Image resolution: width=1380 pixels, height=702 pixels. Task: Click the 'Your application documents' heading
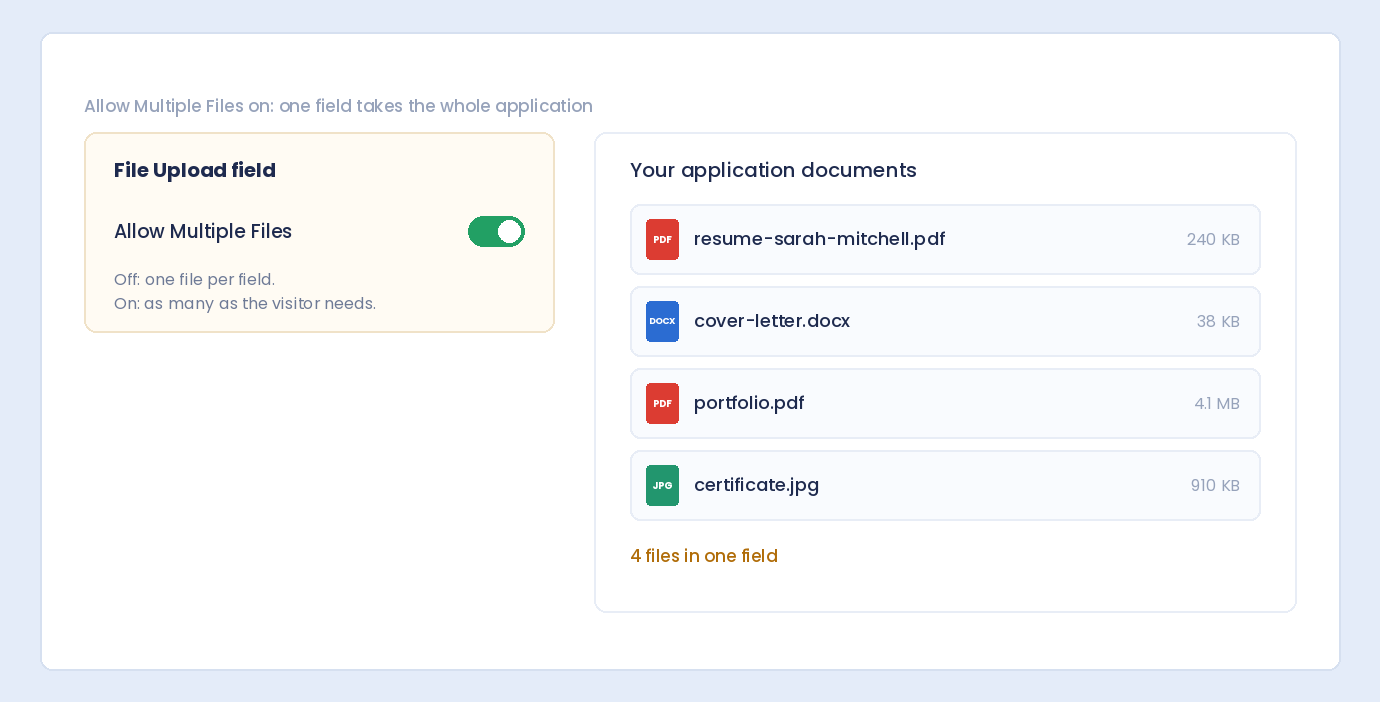click(773, 170)
